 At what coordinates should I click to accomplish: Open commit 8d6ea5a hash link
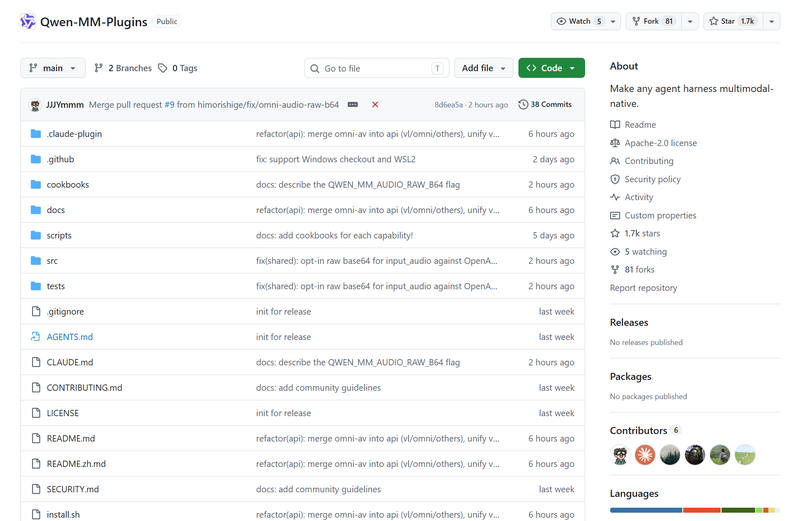[448, 105]
